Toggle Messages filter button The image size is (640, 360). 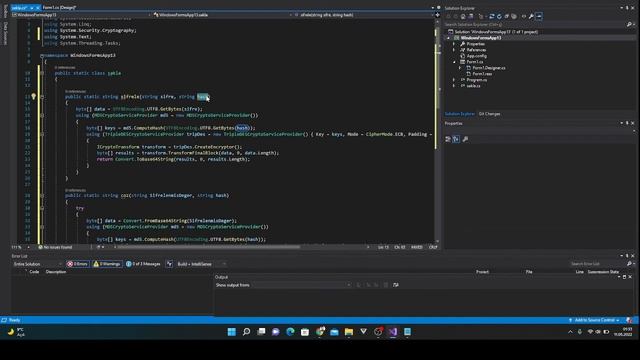(x=143, y=264)
